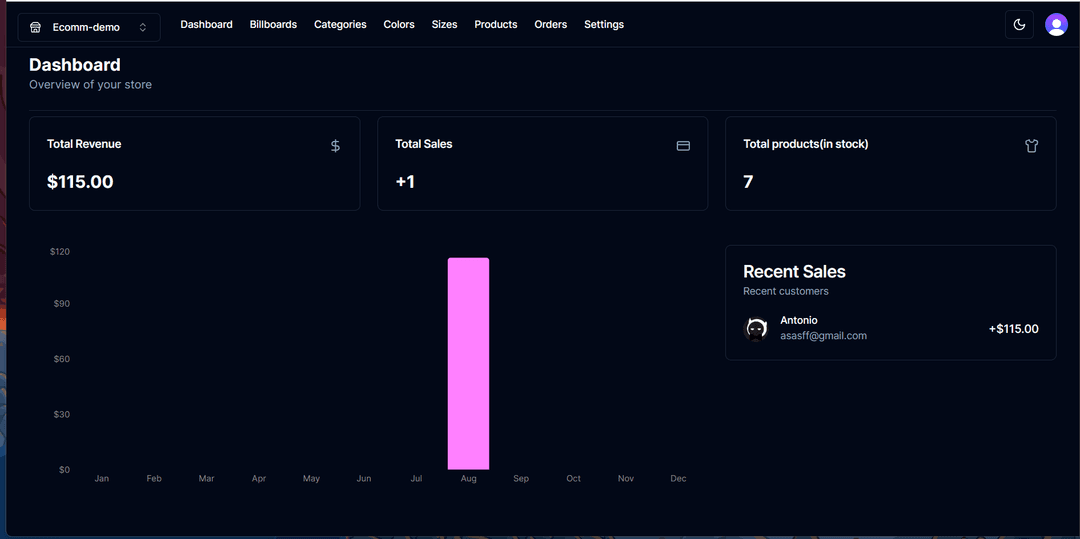Open the Colors navigation item
This screenshot has width=1080, height=539.
pos(399,24)
